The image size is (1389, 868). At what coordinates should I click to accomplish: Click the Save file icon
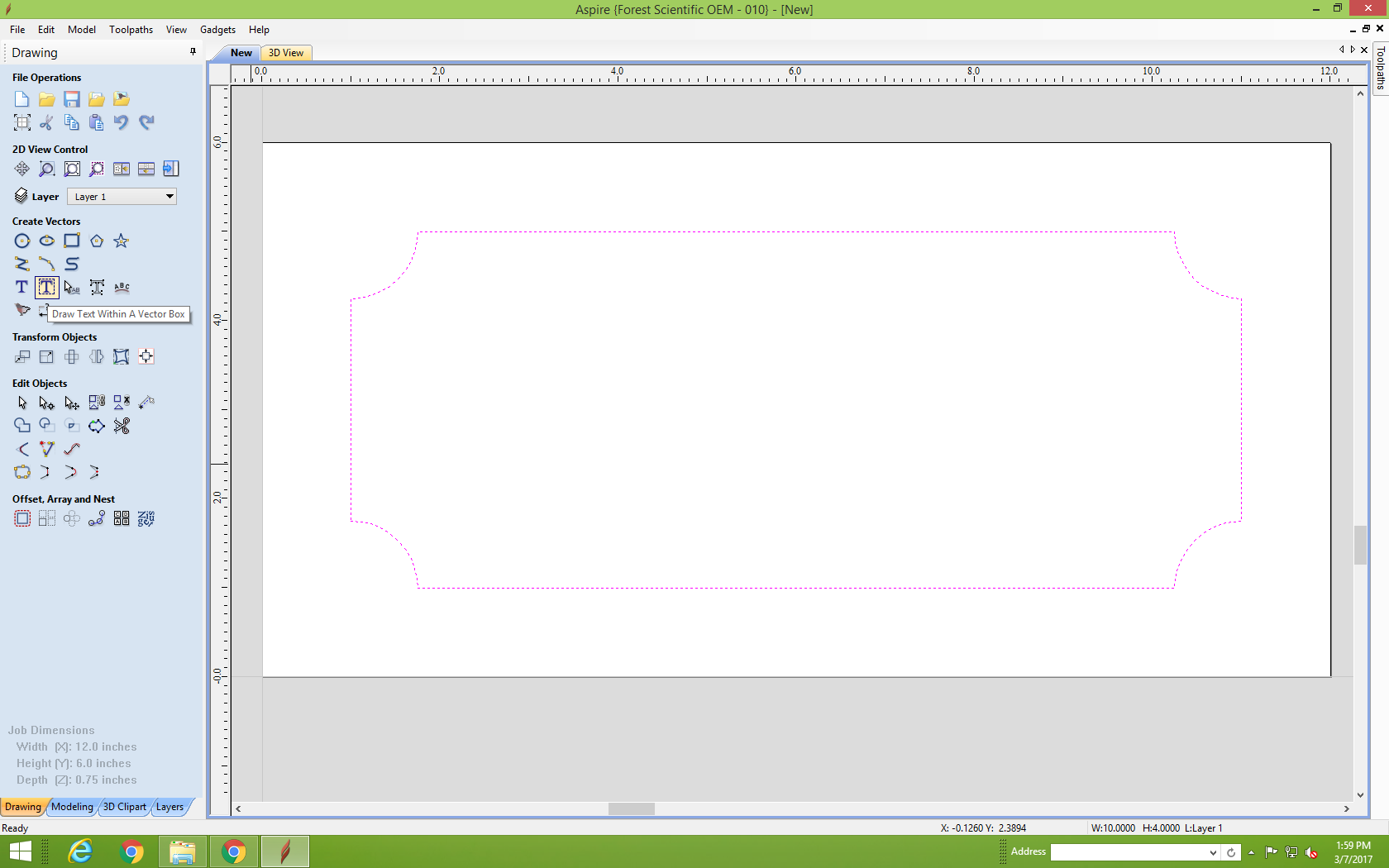(x=72, y=99)
